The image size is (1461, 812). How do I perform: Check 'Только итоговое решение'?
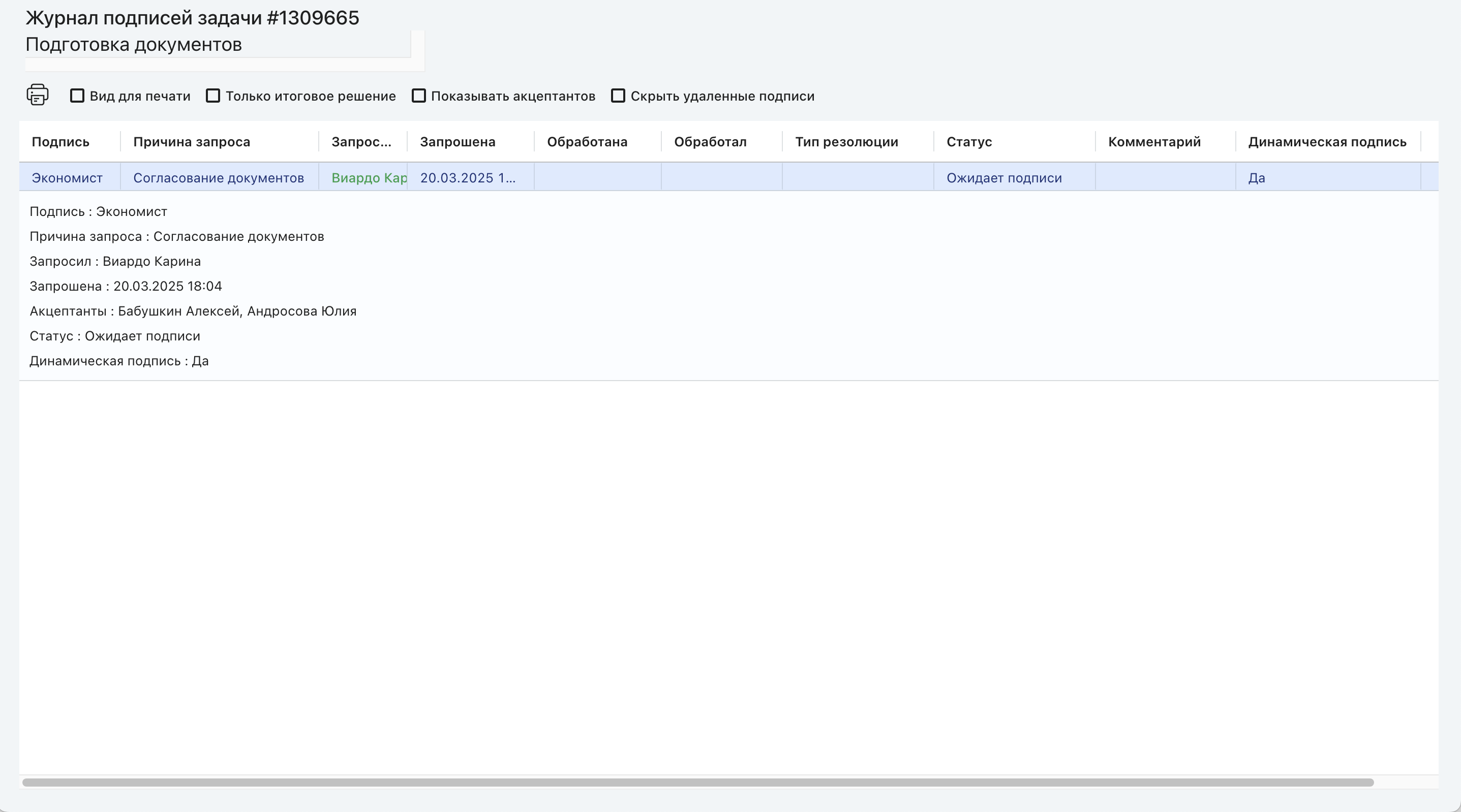click(x=212, y=96)
